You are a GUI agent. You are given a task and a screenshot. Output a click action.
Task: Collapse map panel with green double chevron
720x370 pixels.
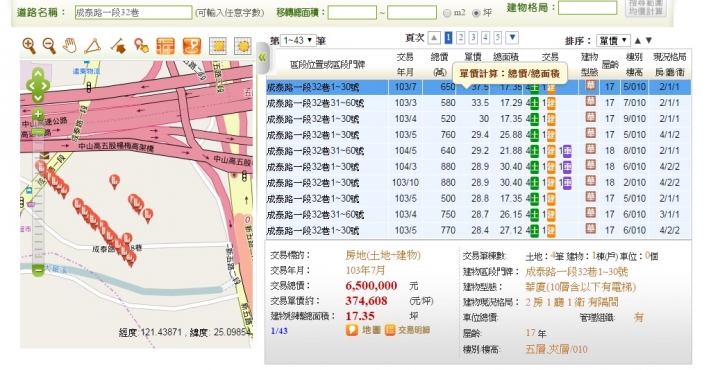click(263, 57)
